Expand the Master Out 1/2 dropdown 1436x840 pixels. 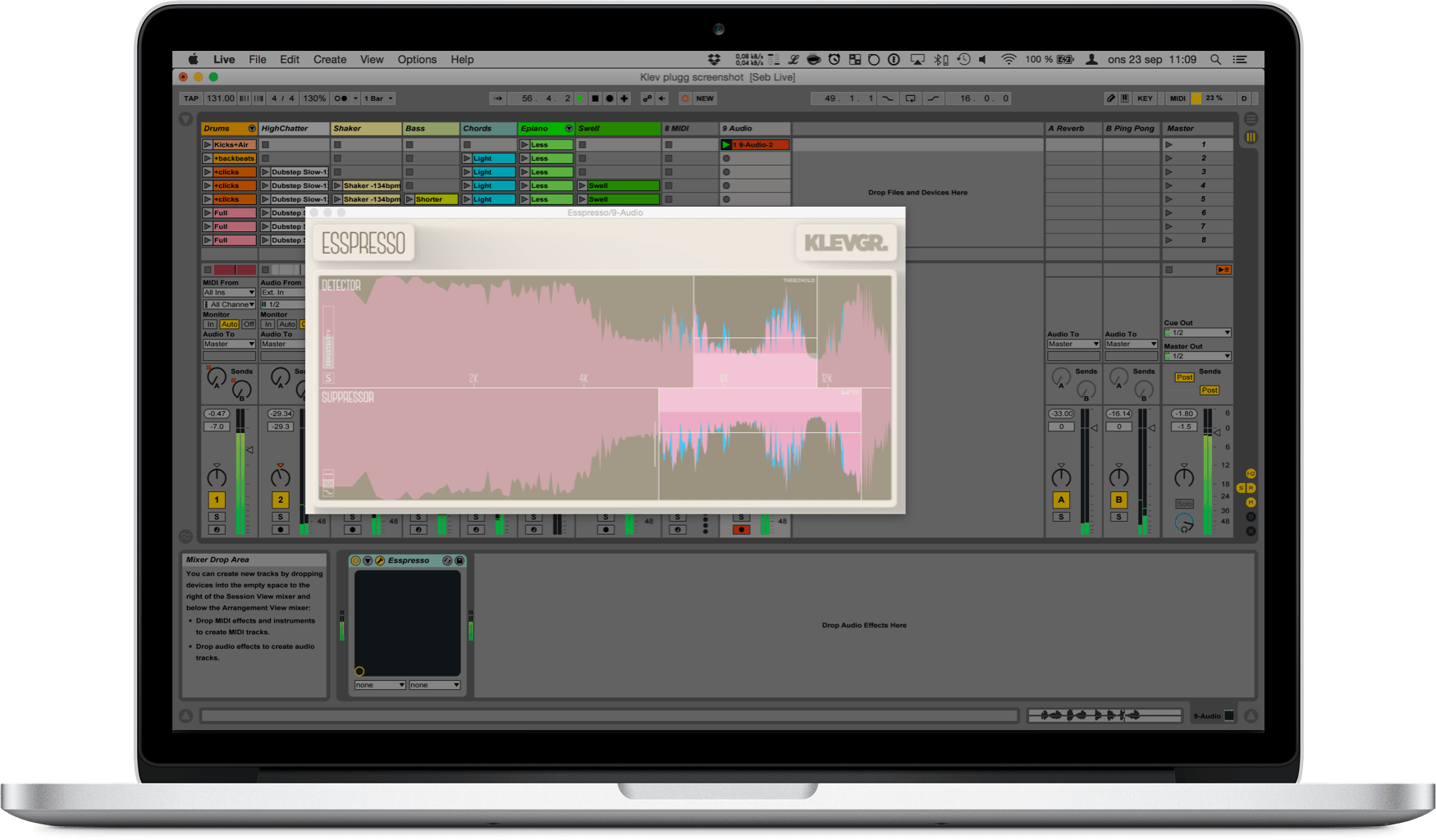point(1197,356)
